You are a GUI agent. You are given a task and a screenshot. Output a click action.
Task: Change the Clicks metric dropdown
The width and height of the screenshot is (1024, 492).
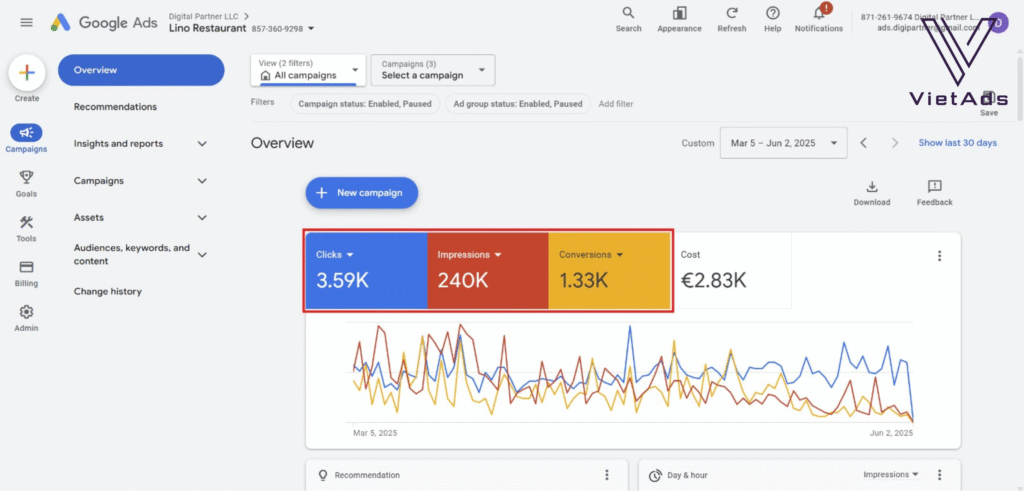point(334,255)
